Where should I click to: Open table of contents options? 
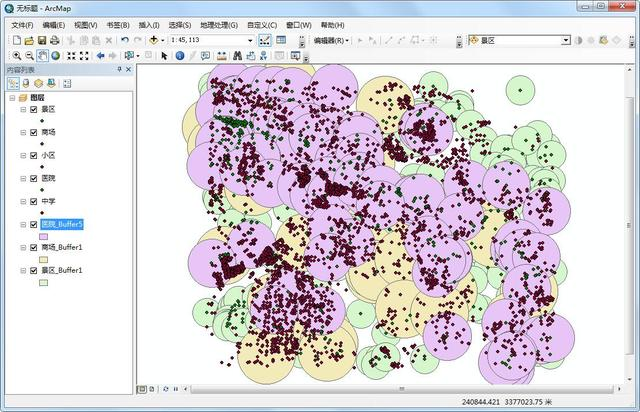pyautogui.click(x=67, y=83)
